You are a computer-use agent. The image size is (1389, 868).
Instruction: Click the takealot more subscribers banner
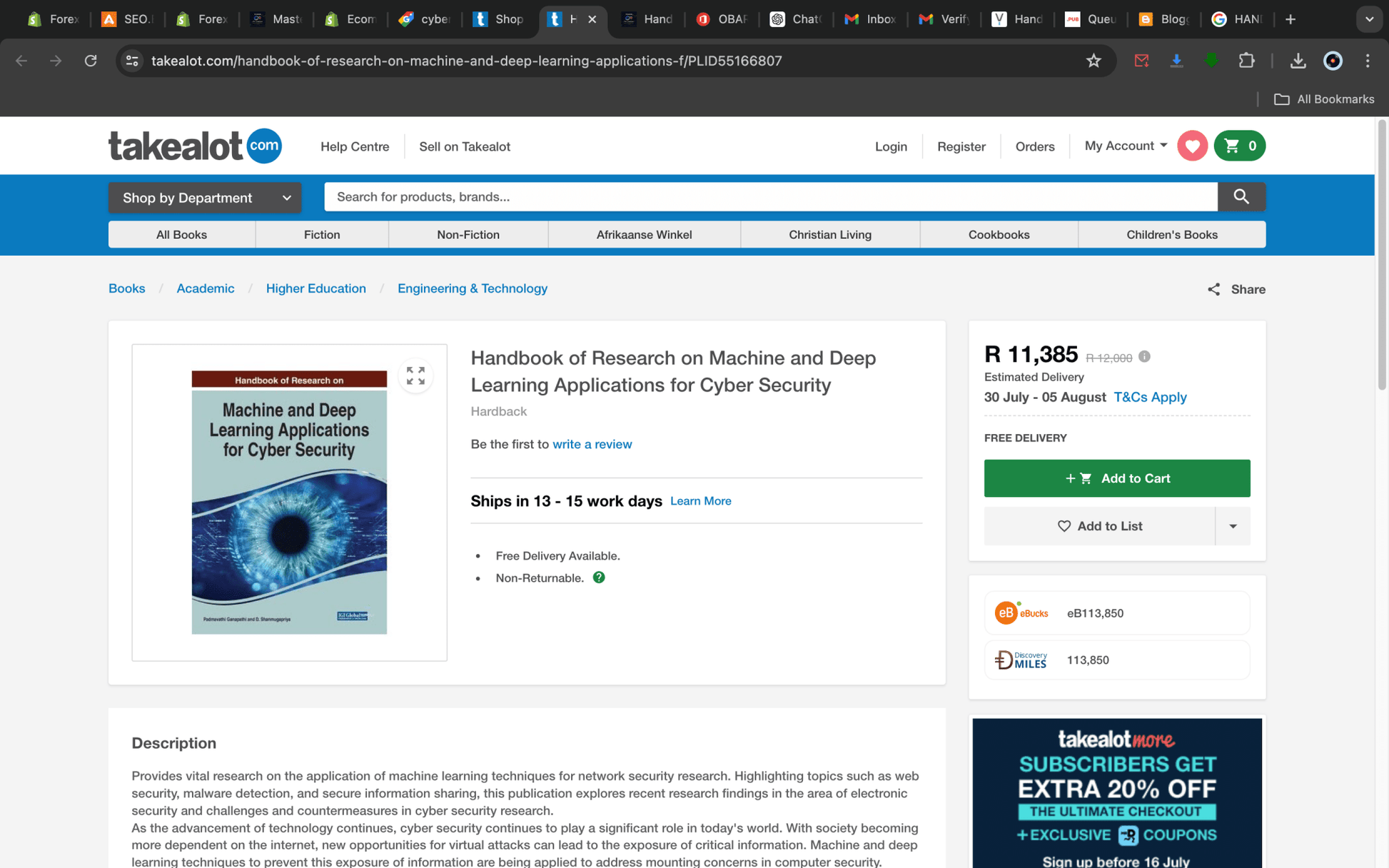[x=1116, y=793]
